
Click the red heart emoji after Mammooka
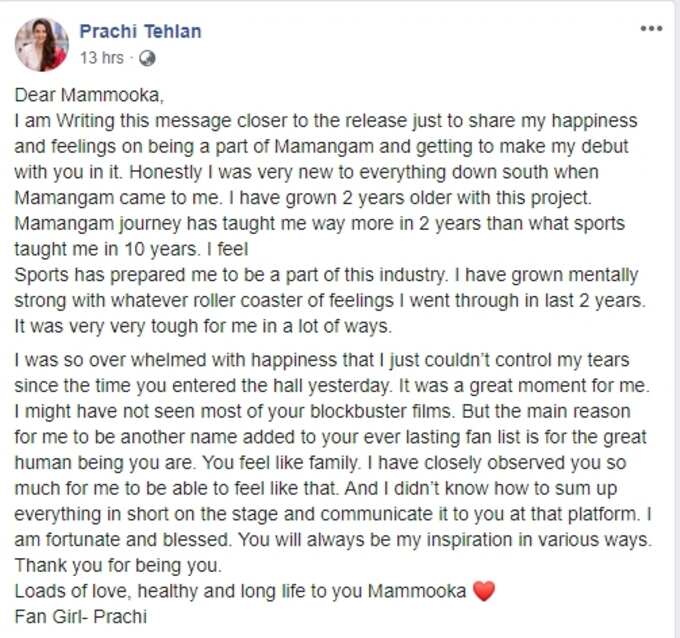[484, 591]
